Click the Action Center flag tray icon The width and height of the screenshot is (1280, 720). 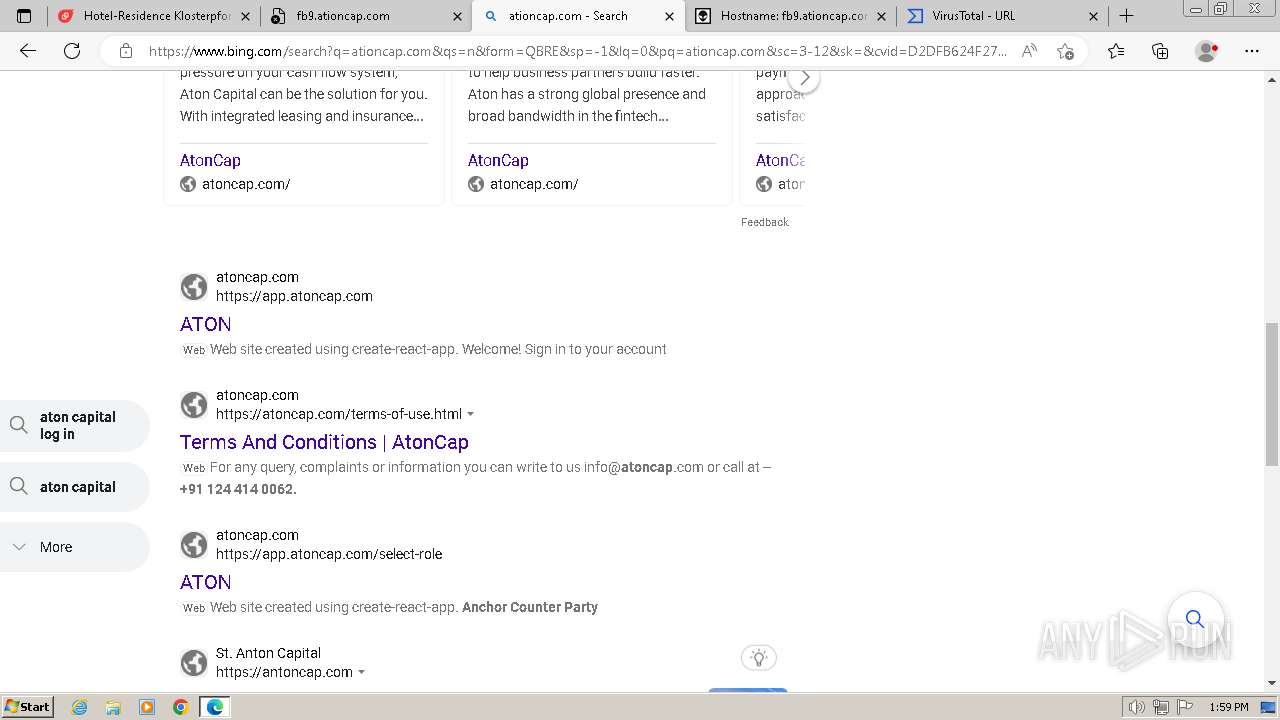click(1184, 707)
